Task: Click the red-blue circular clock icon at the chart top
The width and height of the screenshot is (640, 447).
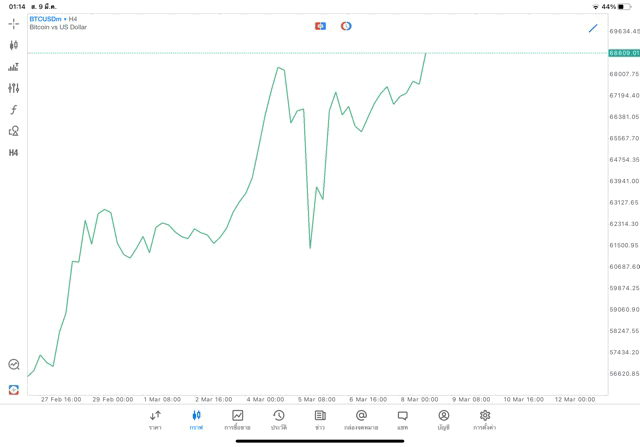Action: point(346,26)
